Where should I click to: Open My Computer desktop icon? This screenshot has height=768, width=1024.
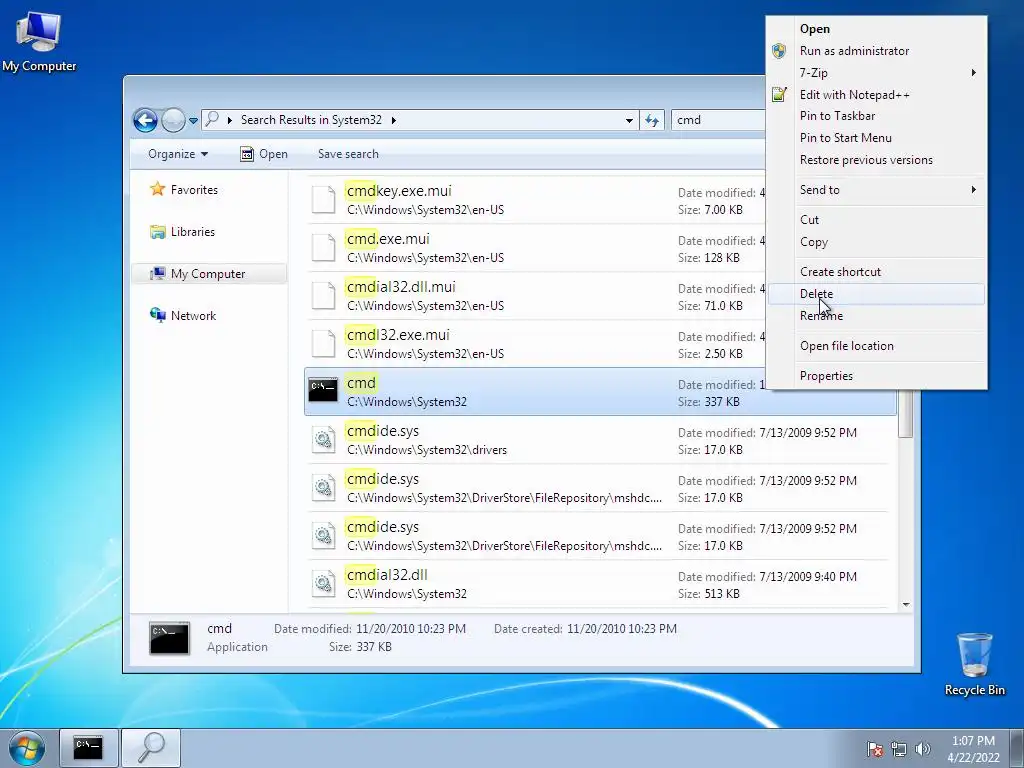pyautogui.click(x=39, y=42)
